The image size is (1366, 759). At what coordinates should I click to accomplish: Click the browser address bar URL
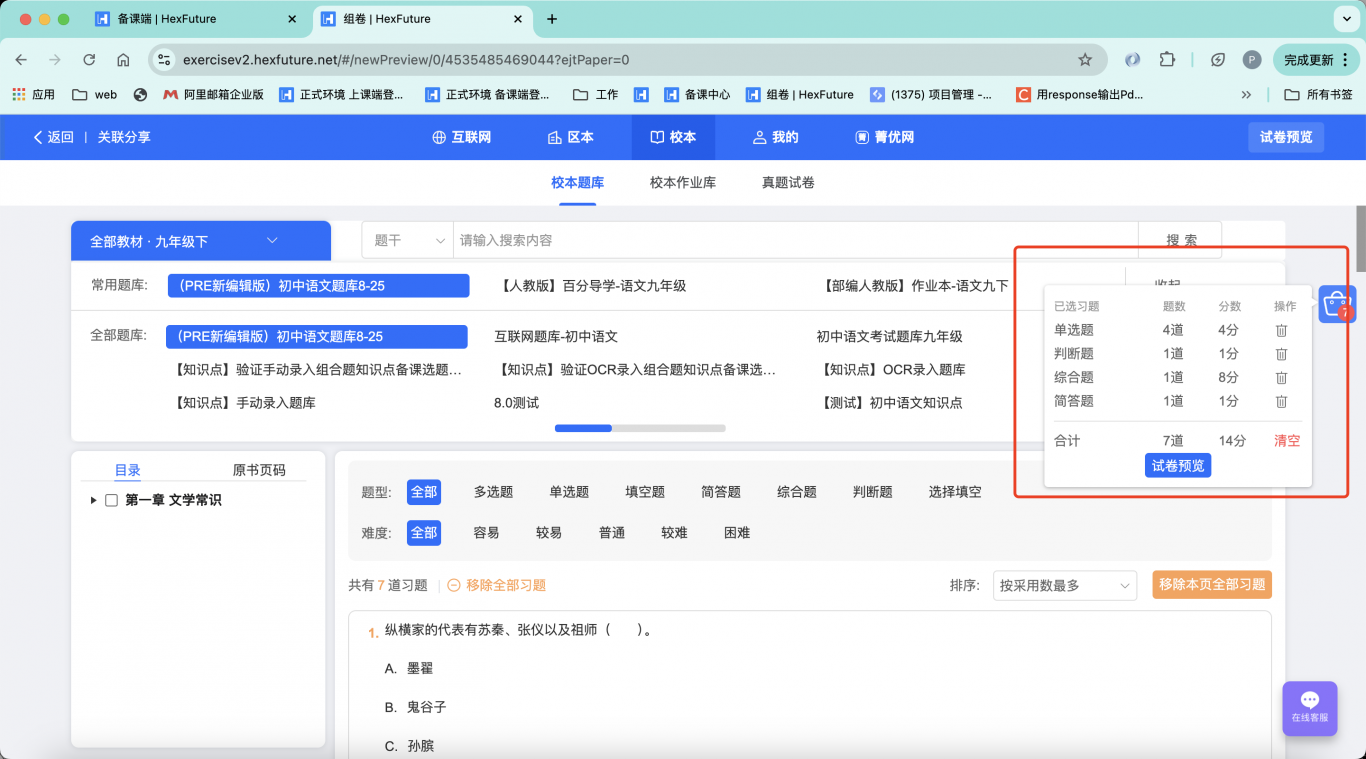[406, 60]
